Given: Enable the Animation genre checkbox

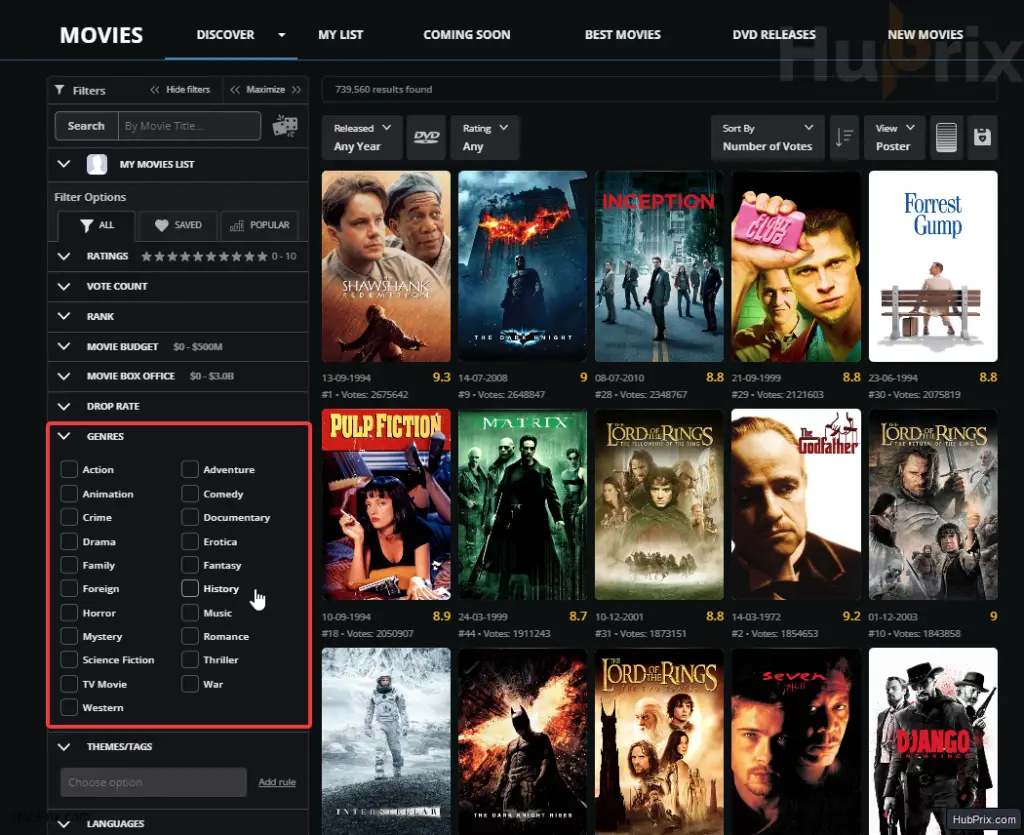Looking at the screenshot, I should (69, 494).
